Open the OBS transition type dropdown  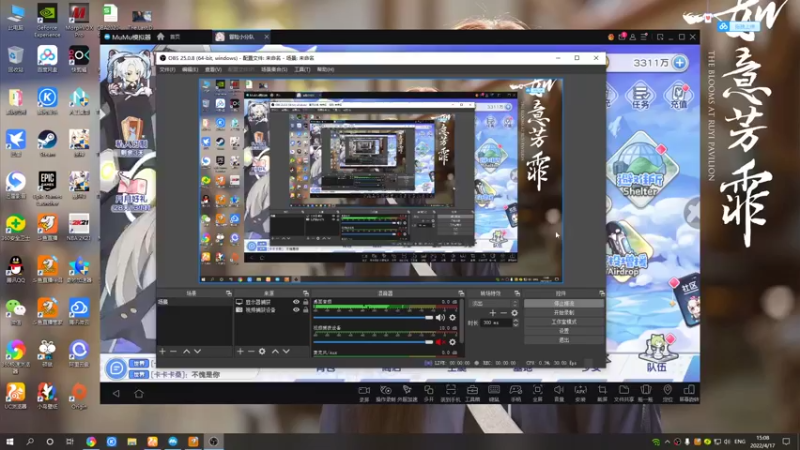(x=494, y=303)
